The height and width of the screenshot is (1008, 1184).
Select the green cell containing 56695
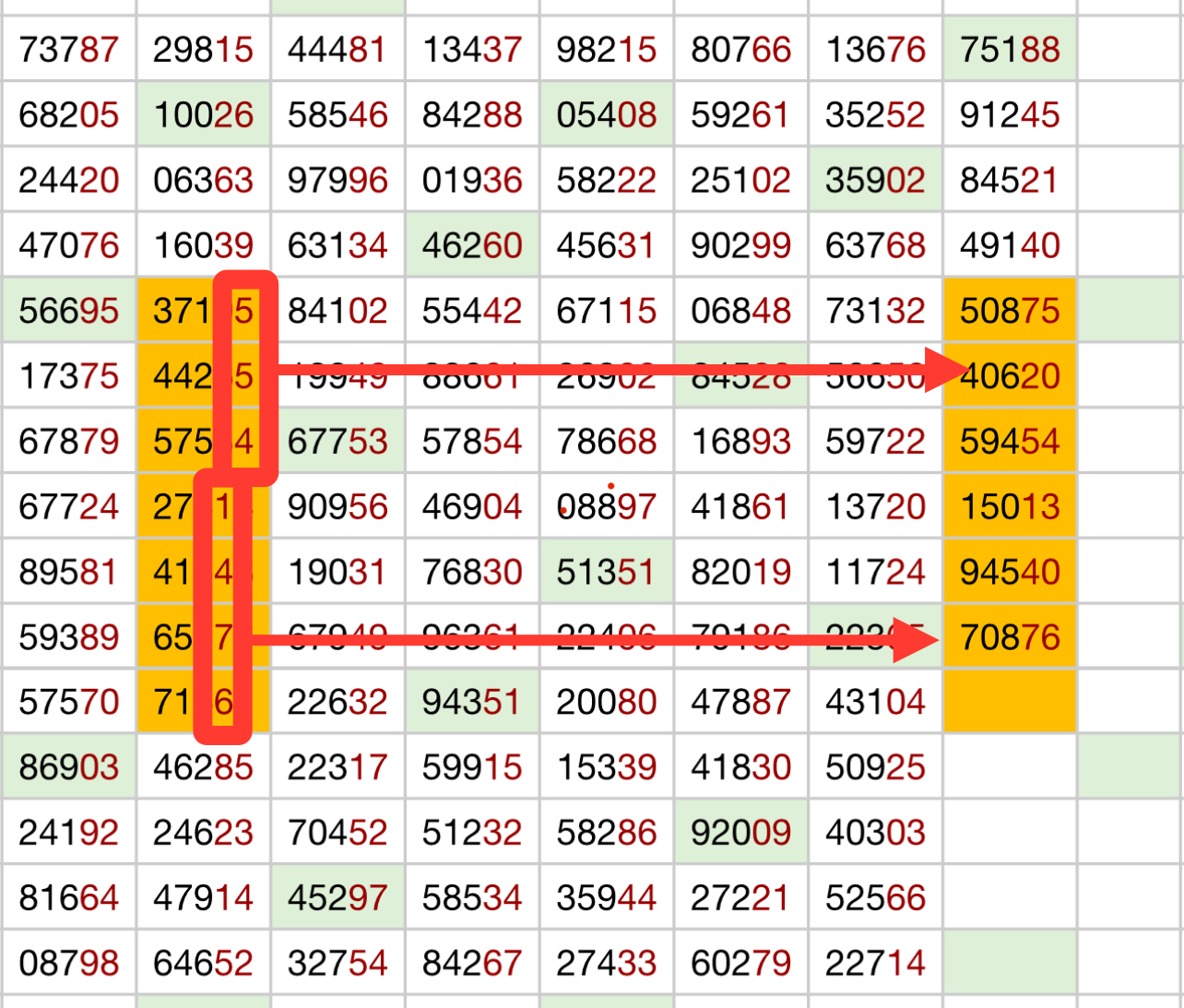pyautogui.click(x=69, y=311)
